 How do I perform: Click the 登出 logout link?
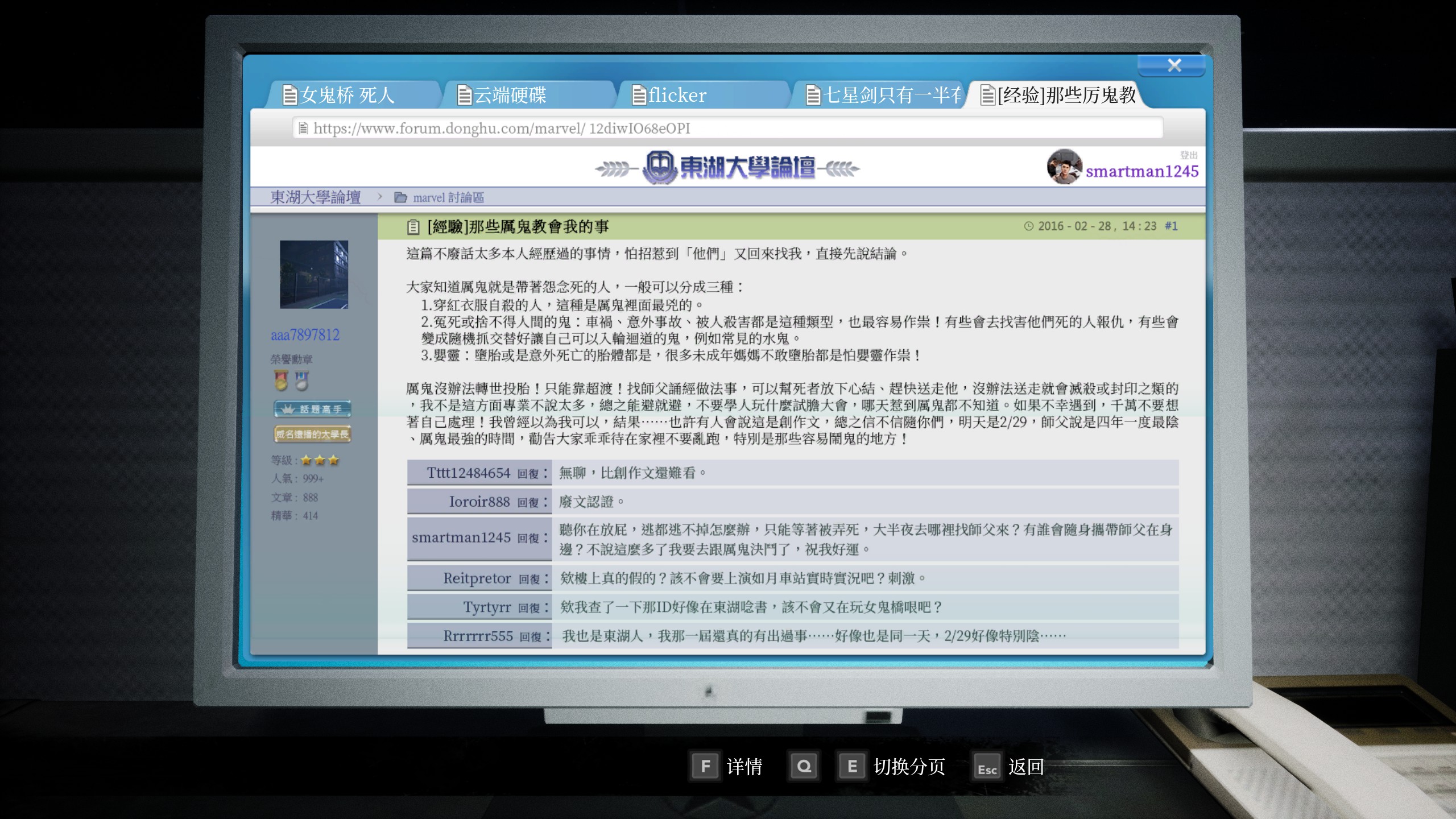1188,155
